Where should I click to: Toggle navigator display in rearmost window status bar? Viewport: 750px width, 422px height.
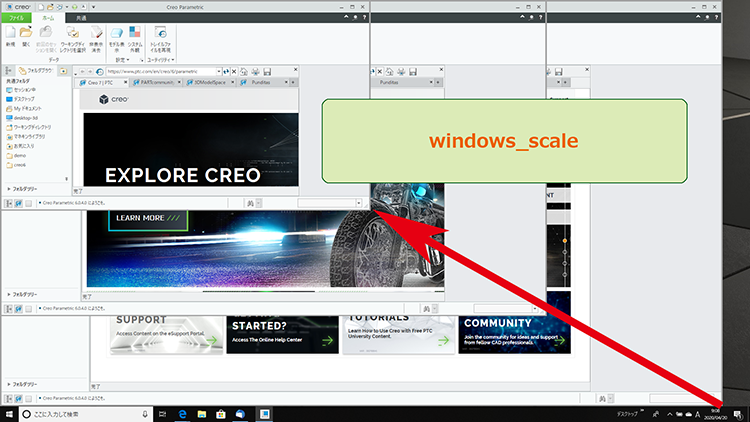(x=9, y=398)
